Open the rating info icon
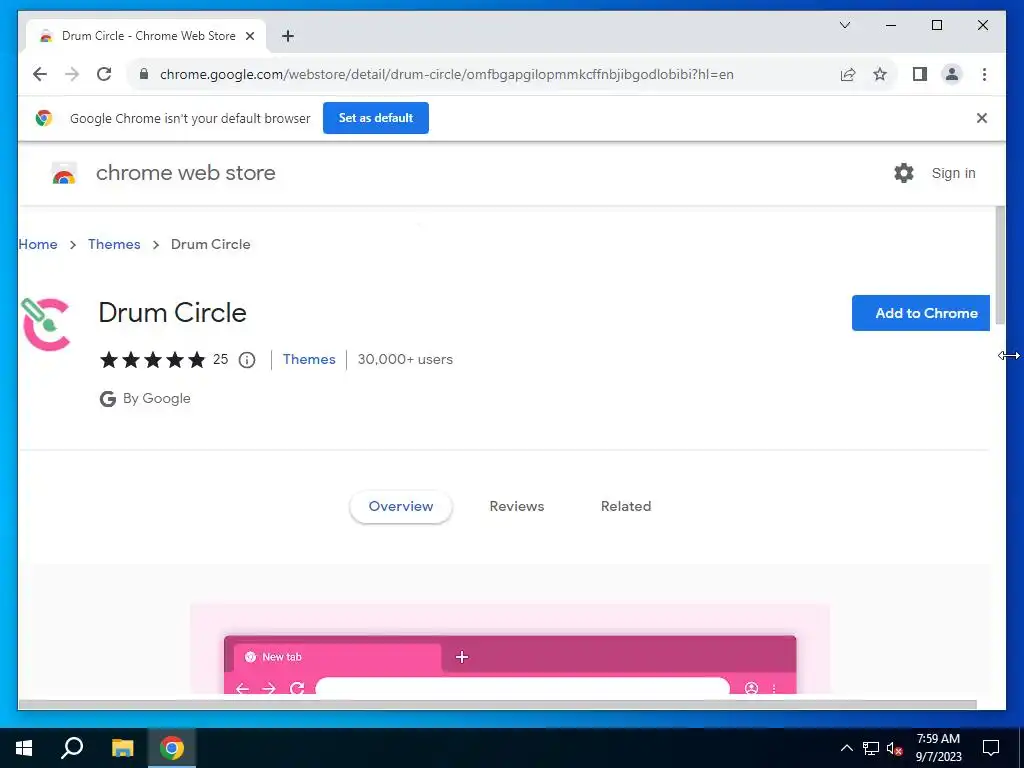Viewport: 1024px width, 768px height. pos(247,360)
